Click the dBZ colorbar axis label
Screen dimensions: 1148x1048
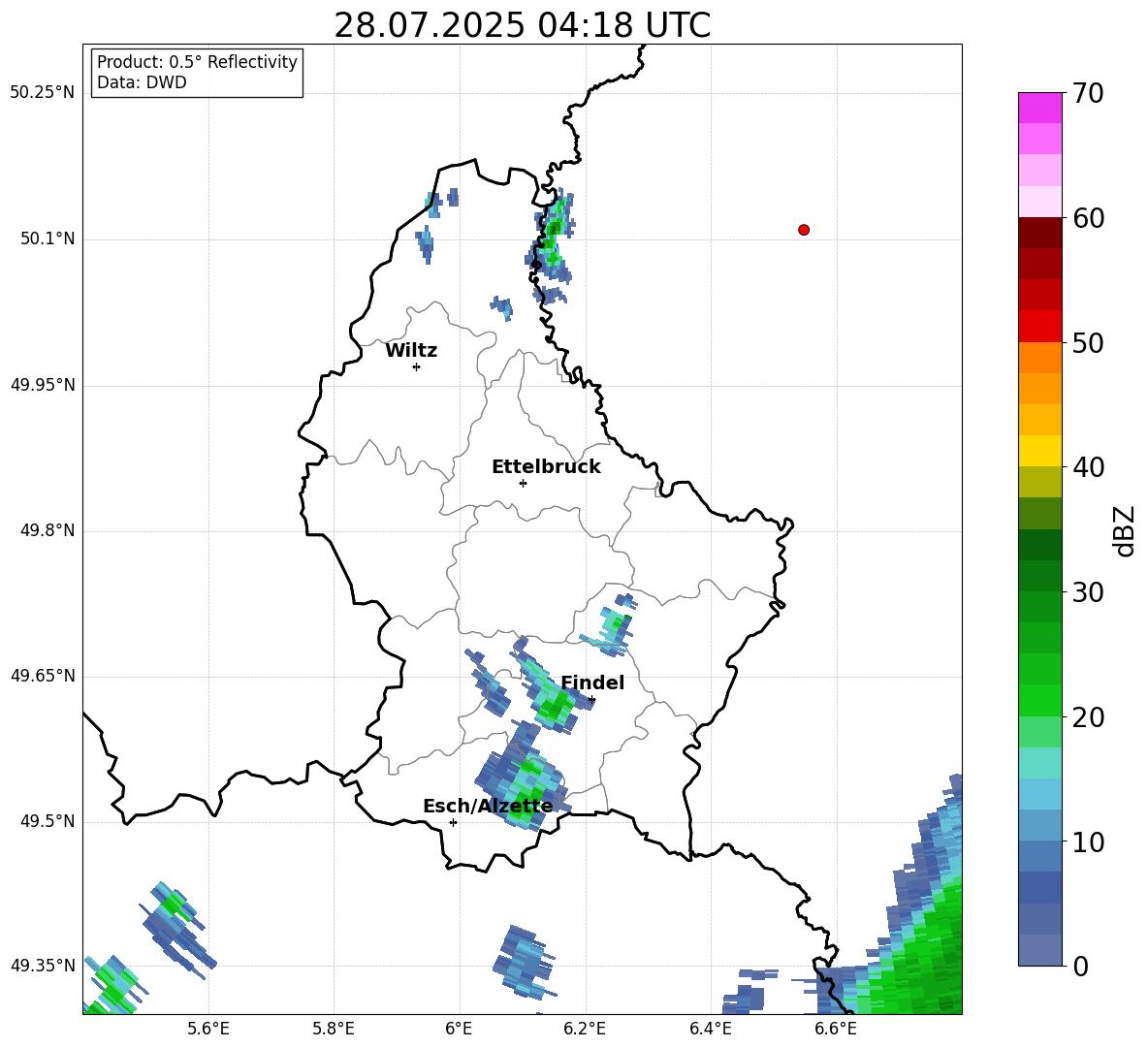coord(1124,530)
